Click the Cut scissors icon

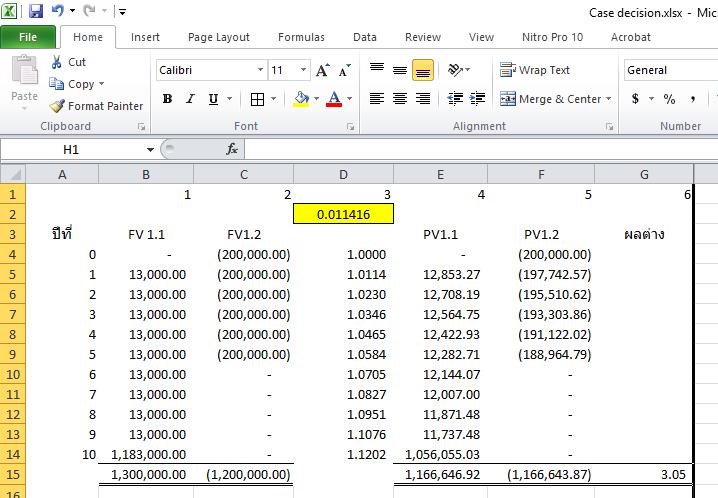(x=57, y=62)
